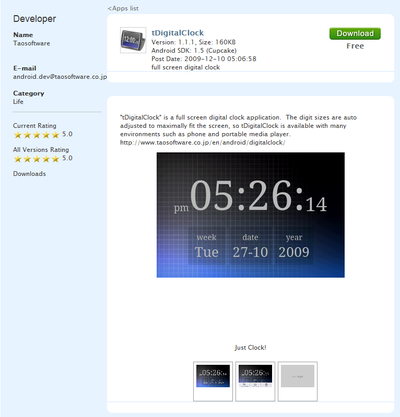The height and width of the screenshot is (417, 400).
Task: Click the 'Just Clock!' caption
Action: click(250, 348)
